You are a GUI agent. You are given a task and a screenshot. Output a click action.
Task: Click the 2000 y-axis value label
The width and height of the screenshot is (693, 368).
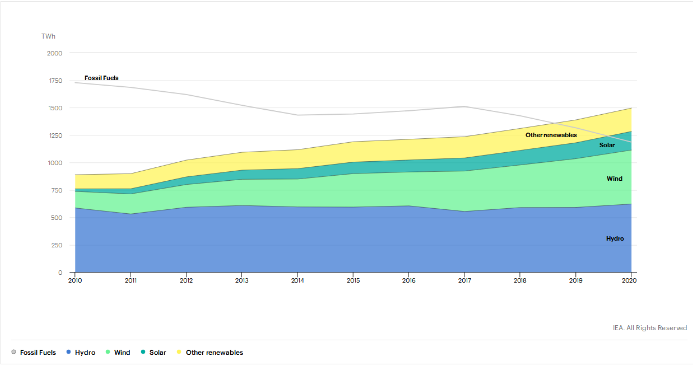pos(54,53)
